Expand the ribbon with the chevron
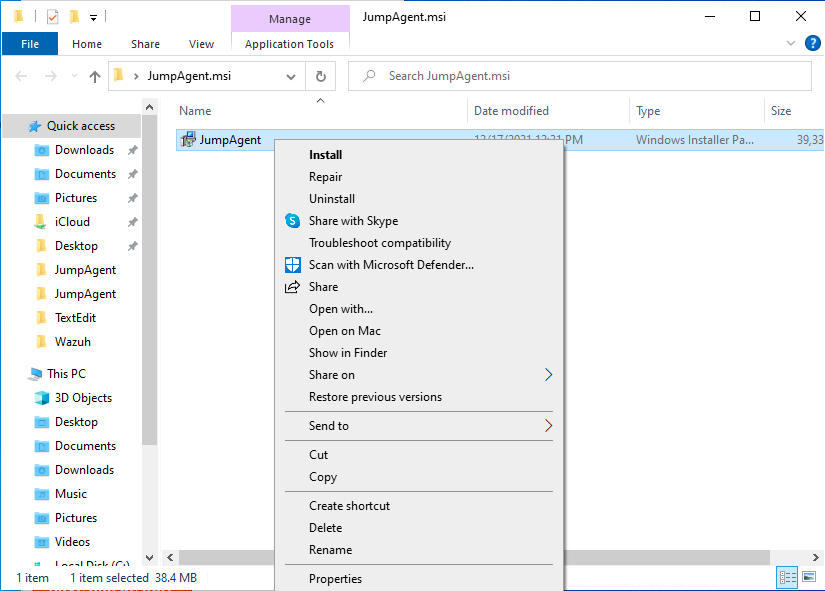825x591 pixels. tap(790, 43)
